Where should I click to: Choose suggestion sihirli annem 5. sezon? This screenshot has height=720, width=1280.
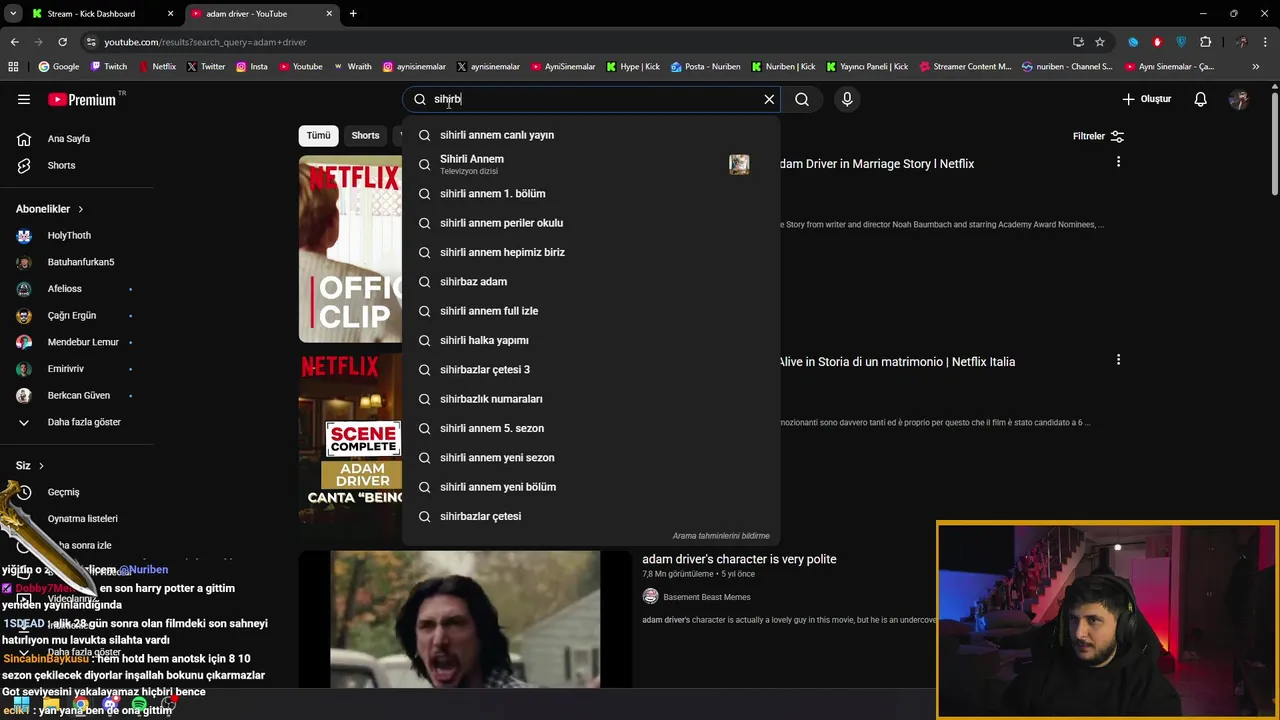[x=591, y=428]
